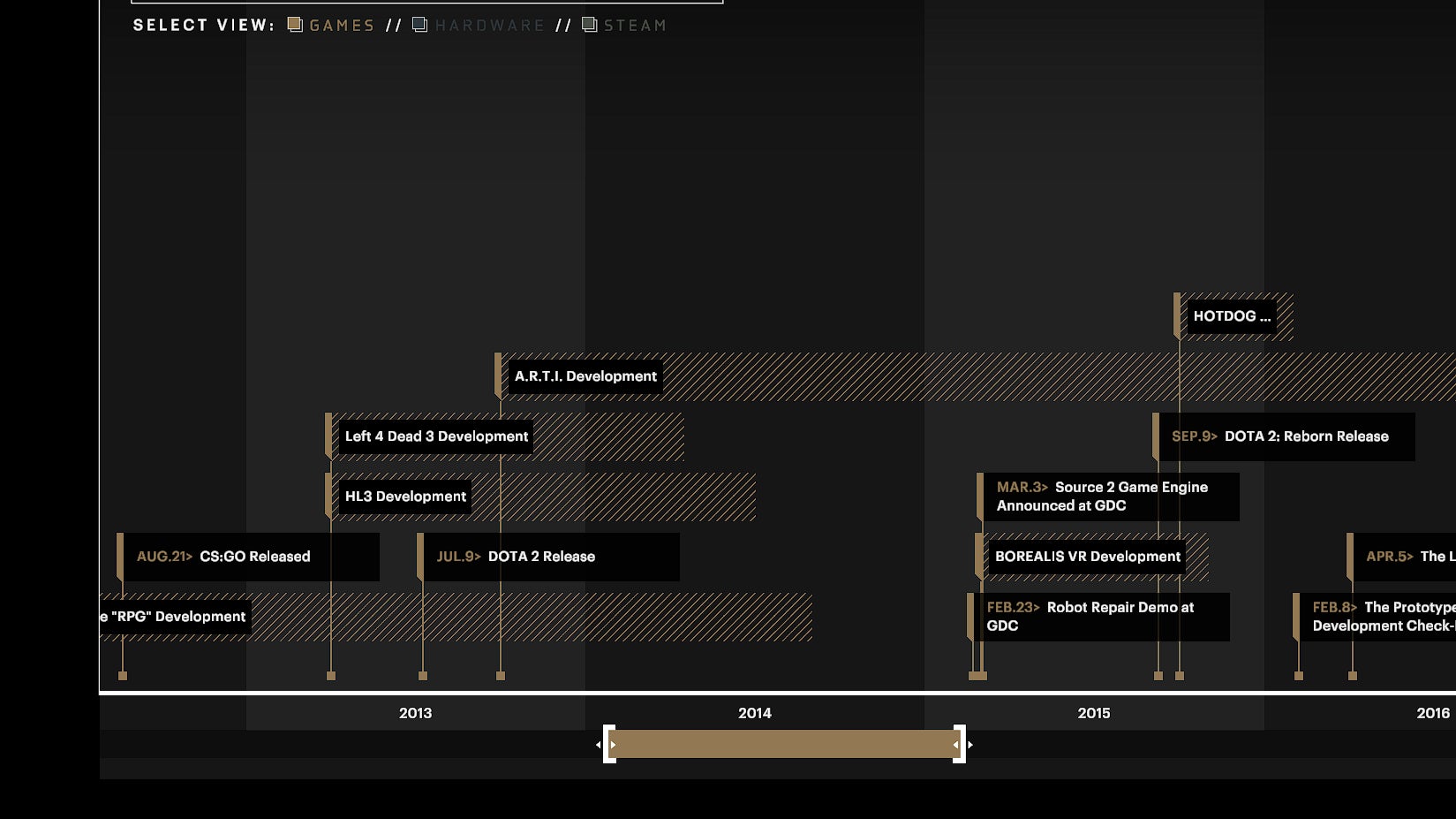The height and width of the screenshot is (819, 1456).
Task: Select the marker on BOREALIS VR Development
Action: 978,557
